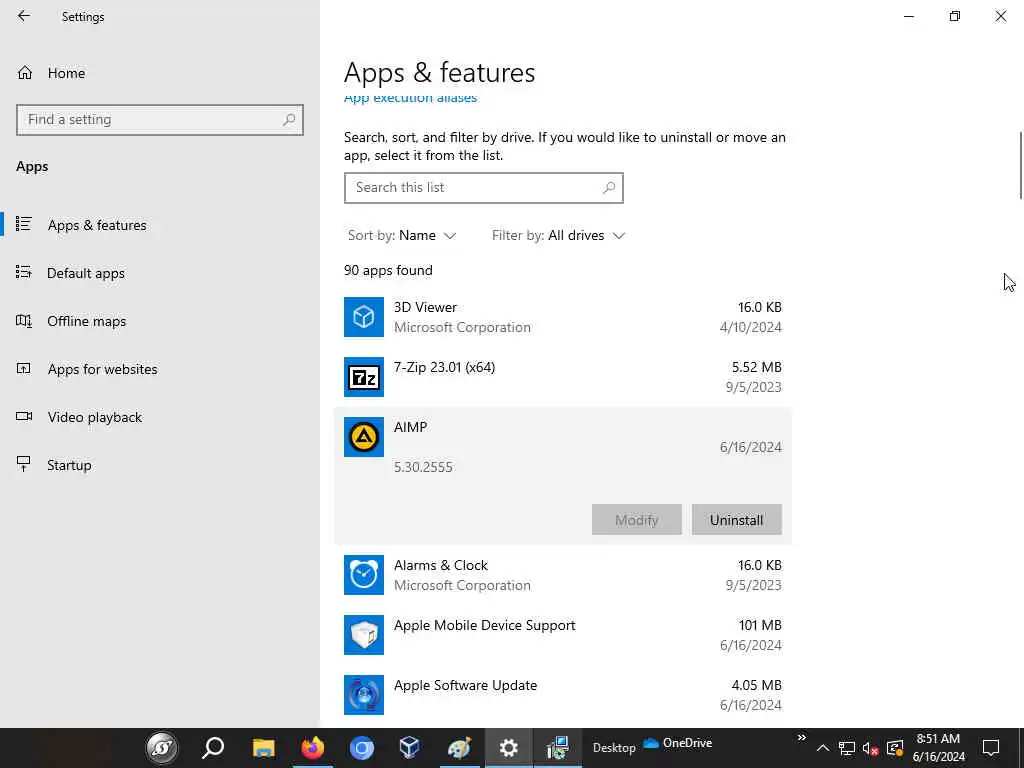Open Windows Search from the taskbar
Screen dimensions: 1024x768
point(214,748)
